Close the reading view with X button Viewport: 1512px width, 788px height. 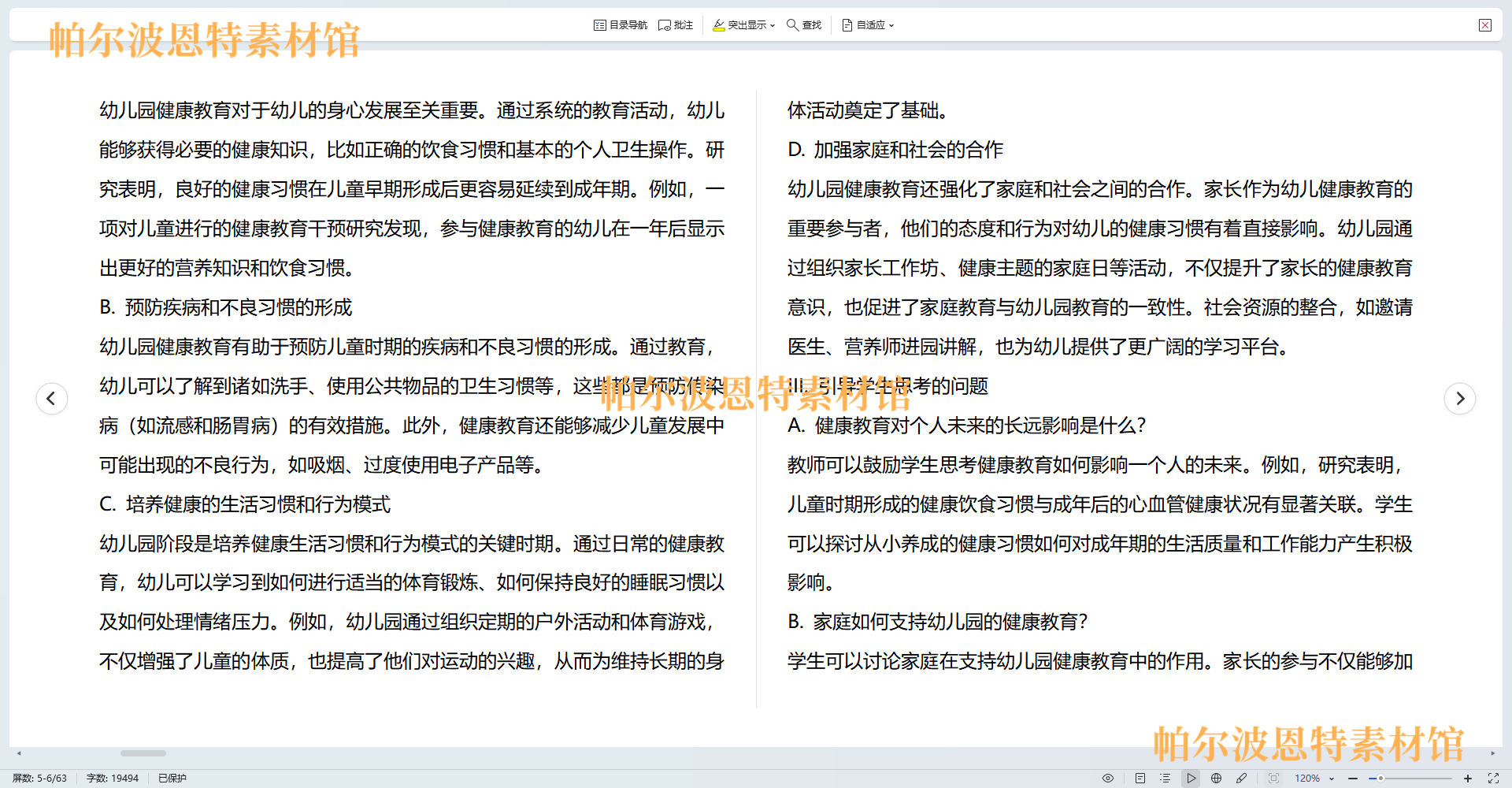coord(1485,25)
